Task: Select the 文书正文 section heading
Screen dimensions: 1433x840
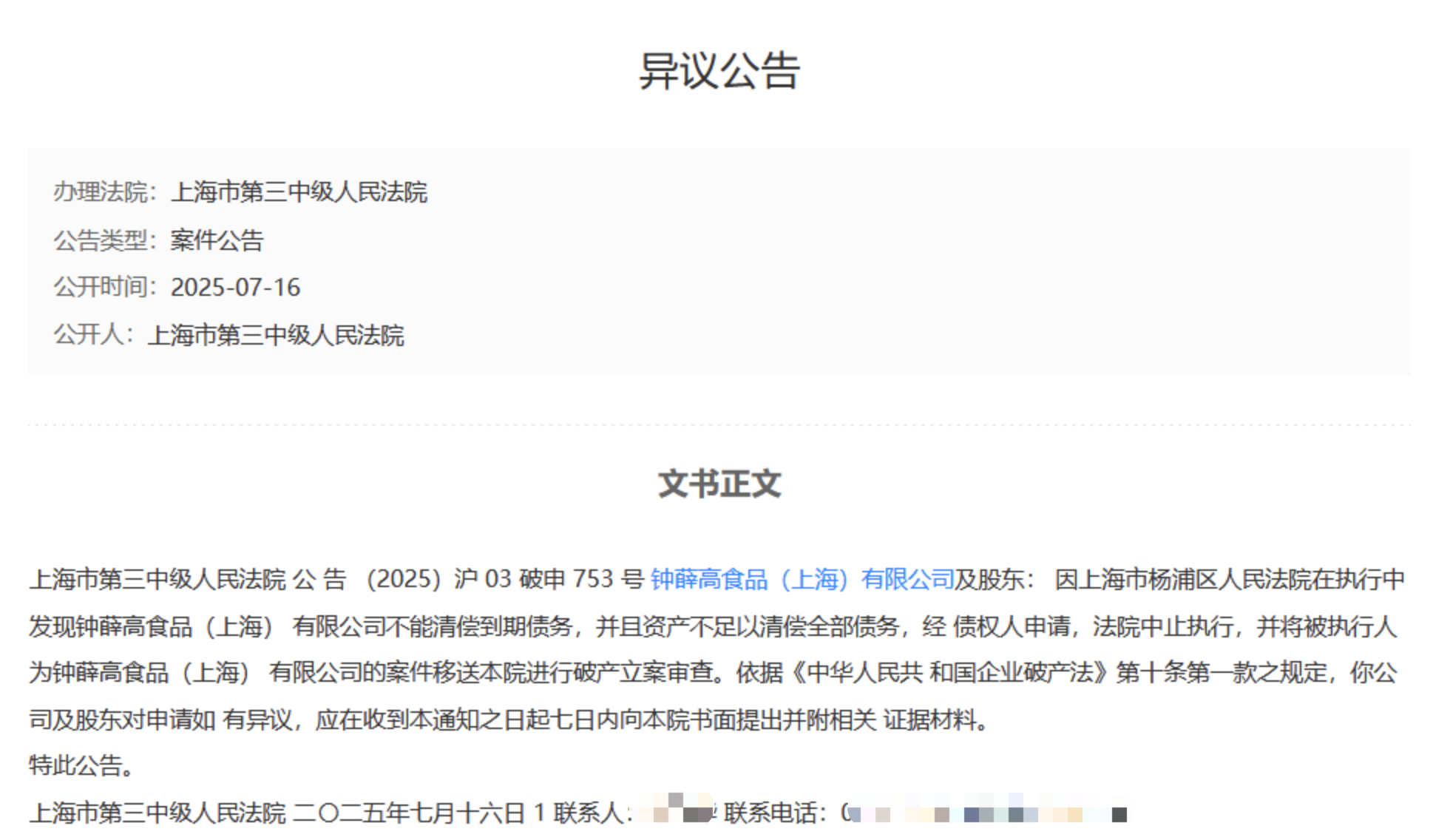Action: [x=719, y=484]
